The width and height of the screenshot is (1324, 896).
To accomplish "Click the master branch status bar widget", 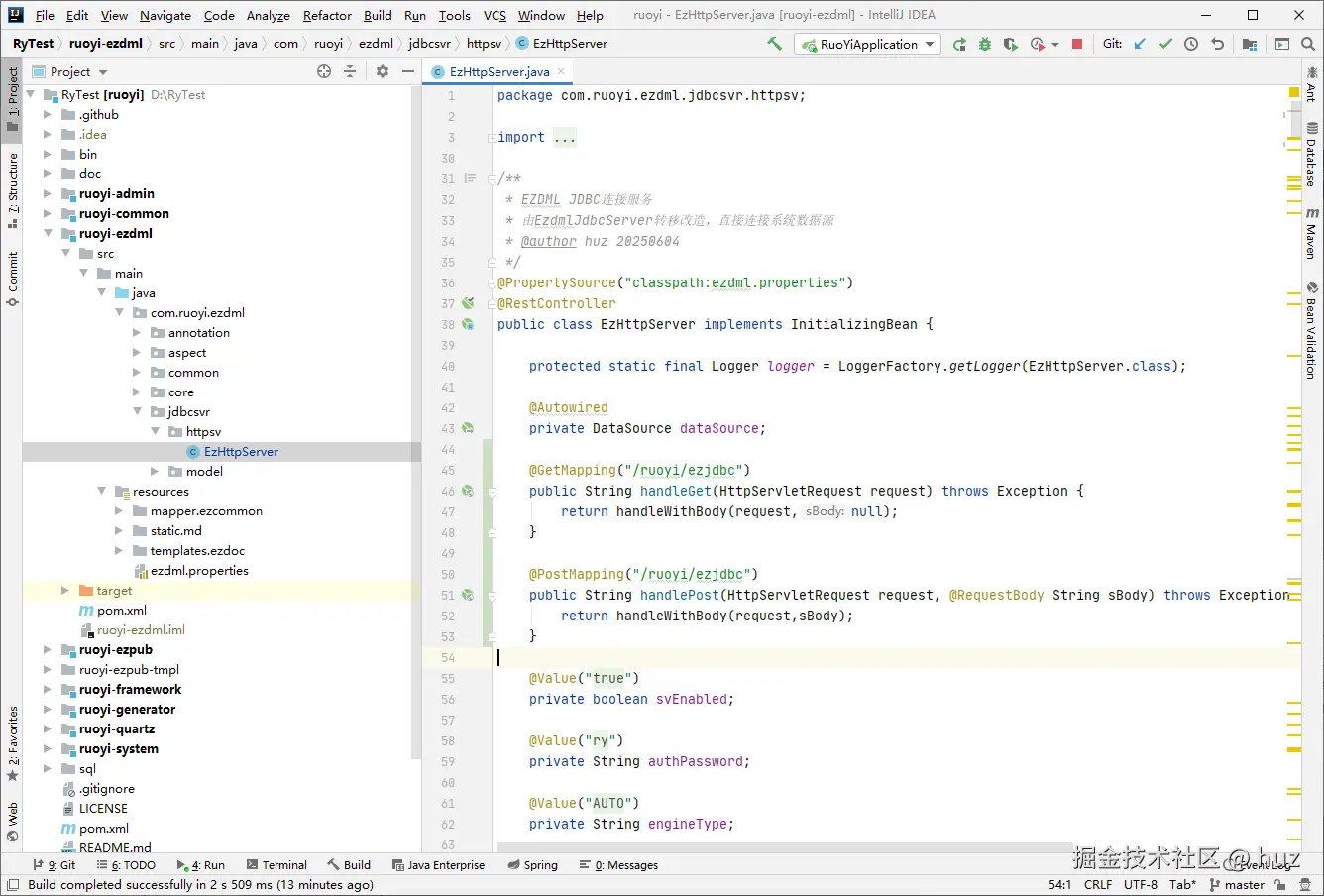I will [1237, 885].
